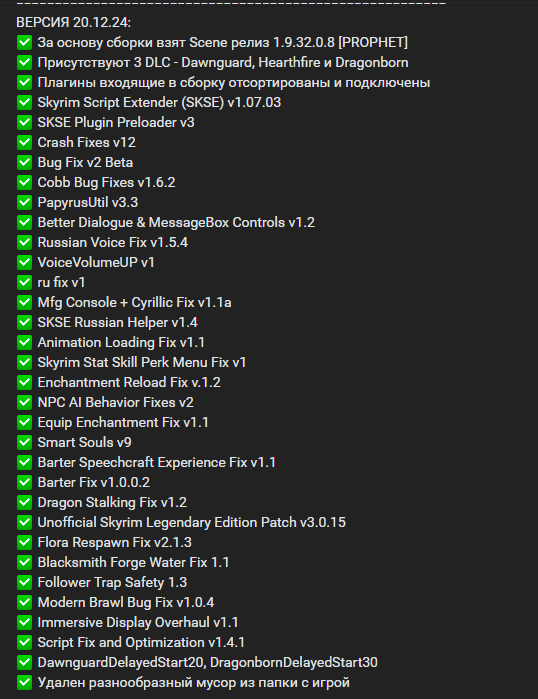Click the green check emoji before PapyrusUtil v3.3

tap(25, 202)
